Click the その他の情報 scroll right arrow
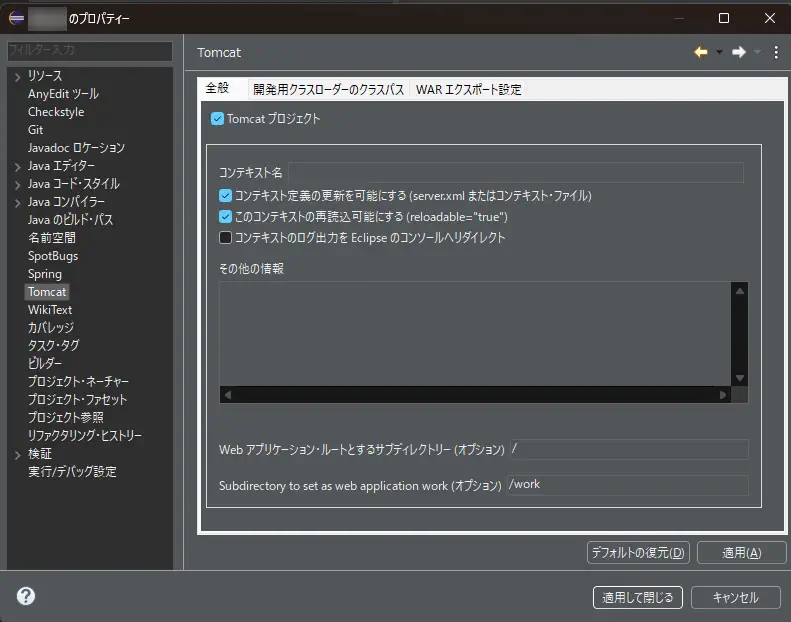This screenshot has height=622, width=791. point(723,395)
